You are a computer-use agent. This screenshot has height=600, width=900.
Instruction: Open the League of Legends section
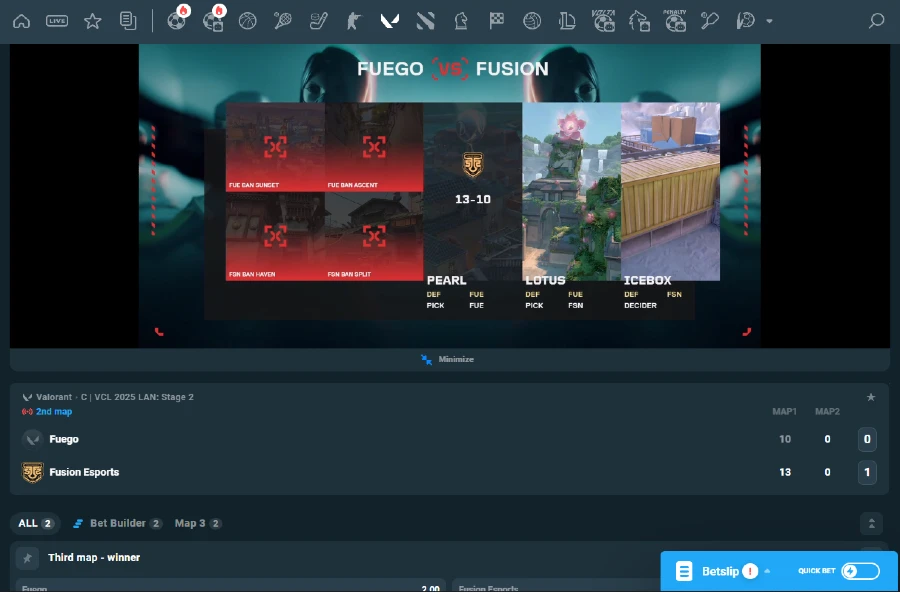pos(567,20)
